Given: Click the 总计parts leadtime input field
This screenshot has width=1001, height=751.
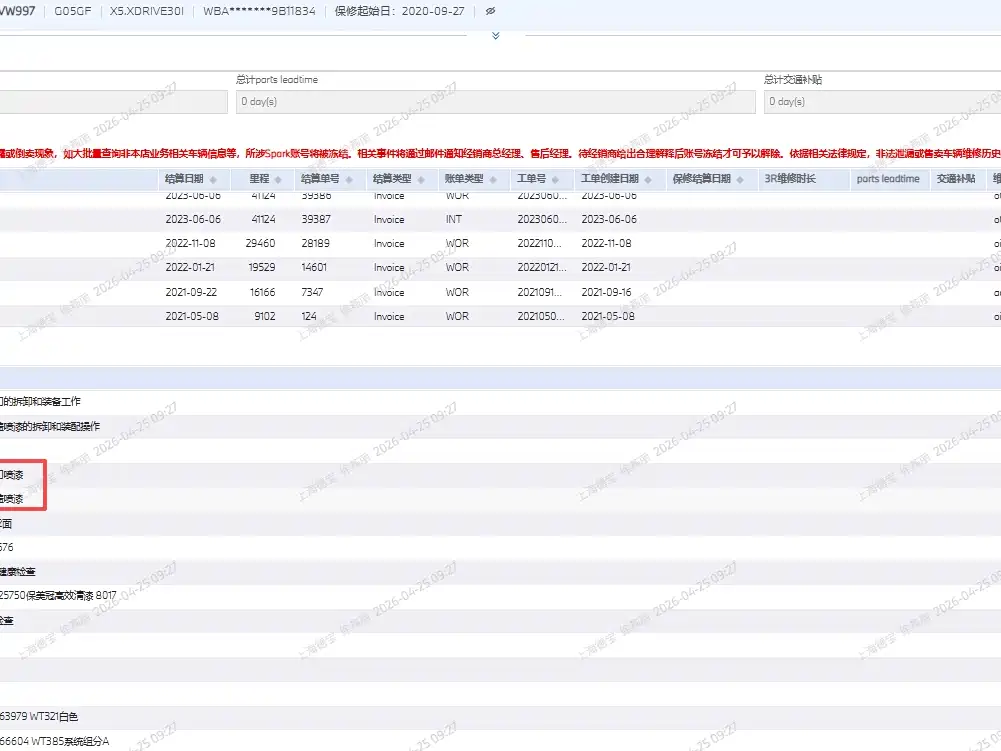Looking at the screenshot, I should tap(495, 102).
